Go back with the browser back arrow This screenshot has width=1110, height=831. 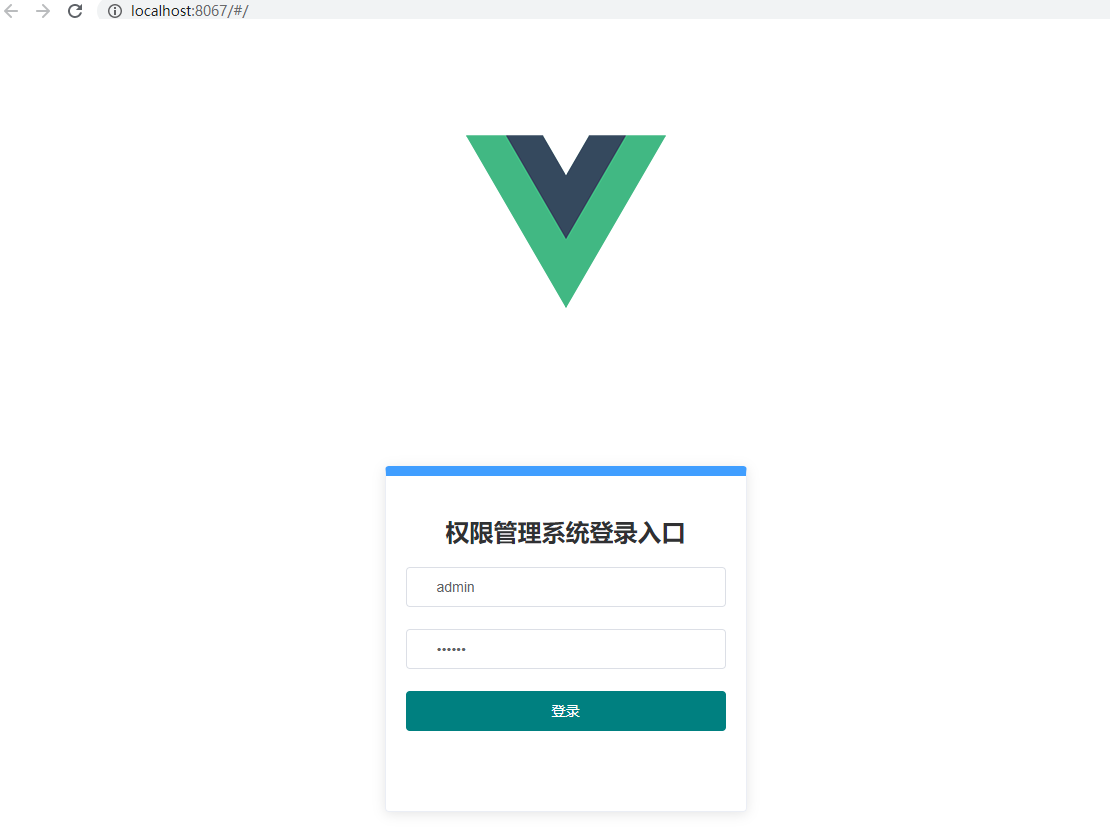pos(11,11)
